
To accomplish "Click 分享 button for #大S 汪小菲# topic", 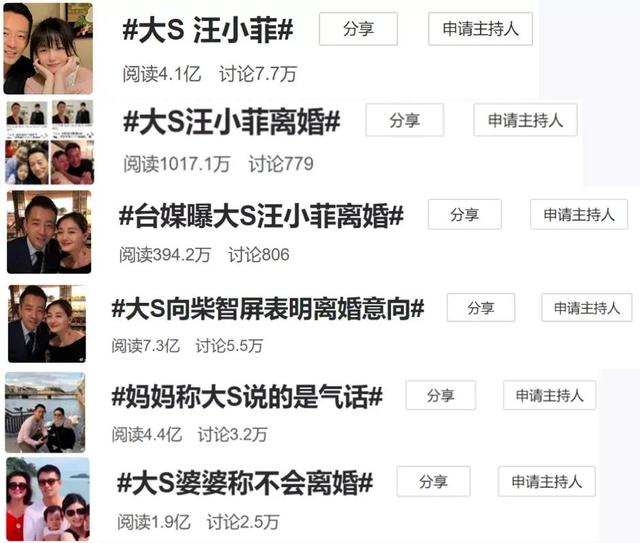I will (x=358, y=29).
